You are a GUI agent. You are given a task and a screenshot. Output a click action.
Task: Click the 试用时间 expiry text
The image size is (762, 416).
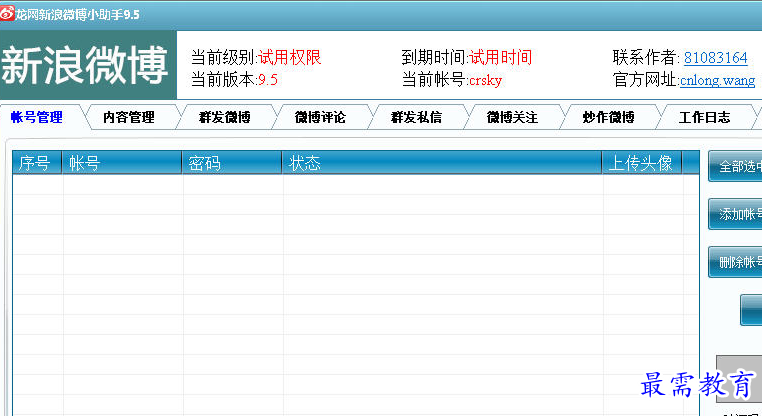tap(501, 57)
